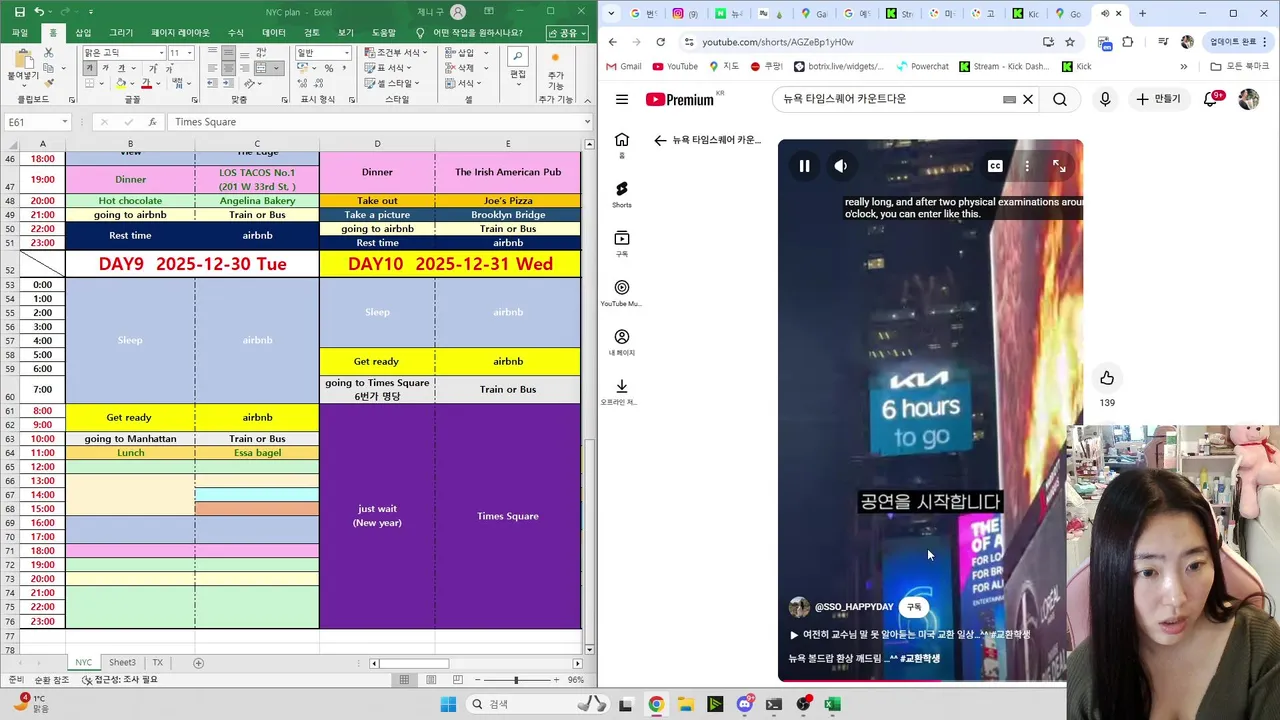Viewport: 1280px width, 720px height.
Task: Open Downloads in YouTube sidebar
Action: 622,391
